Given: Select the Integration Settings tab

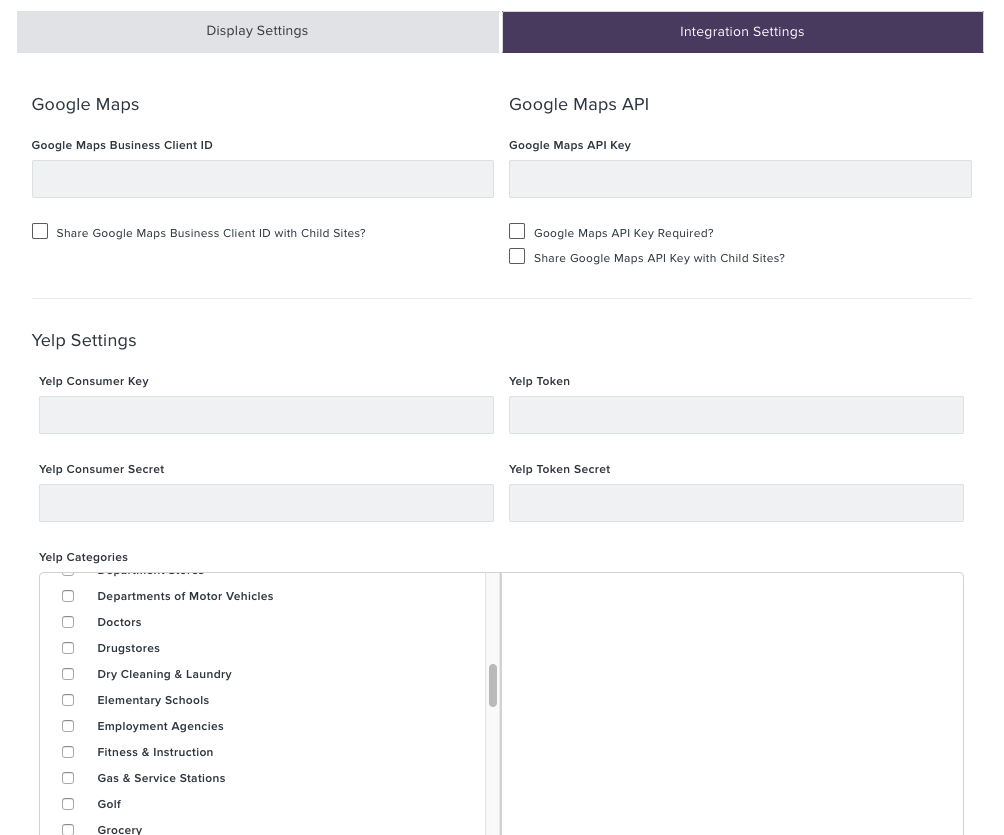Looking at the screenshot, I should [x=742, y=31].
